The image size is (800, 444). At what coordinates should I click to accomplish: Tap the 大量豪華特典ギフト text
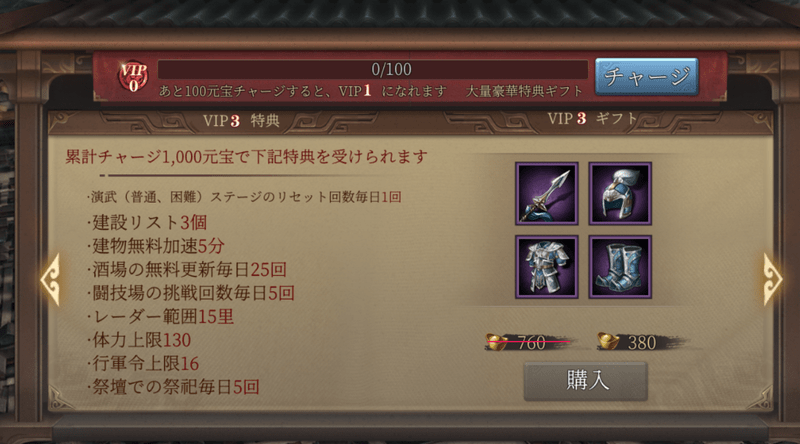coord(524,91)
